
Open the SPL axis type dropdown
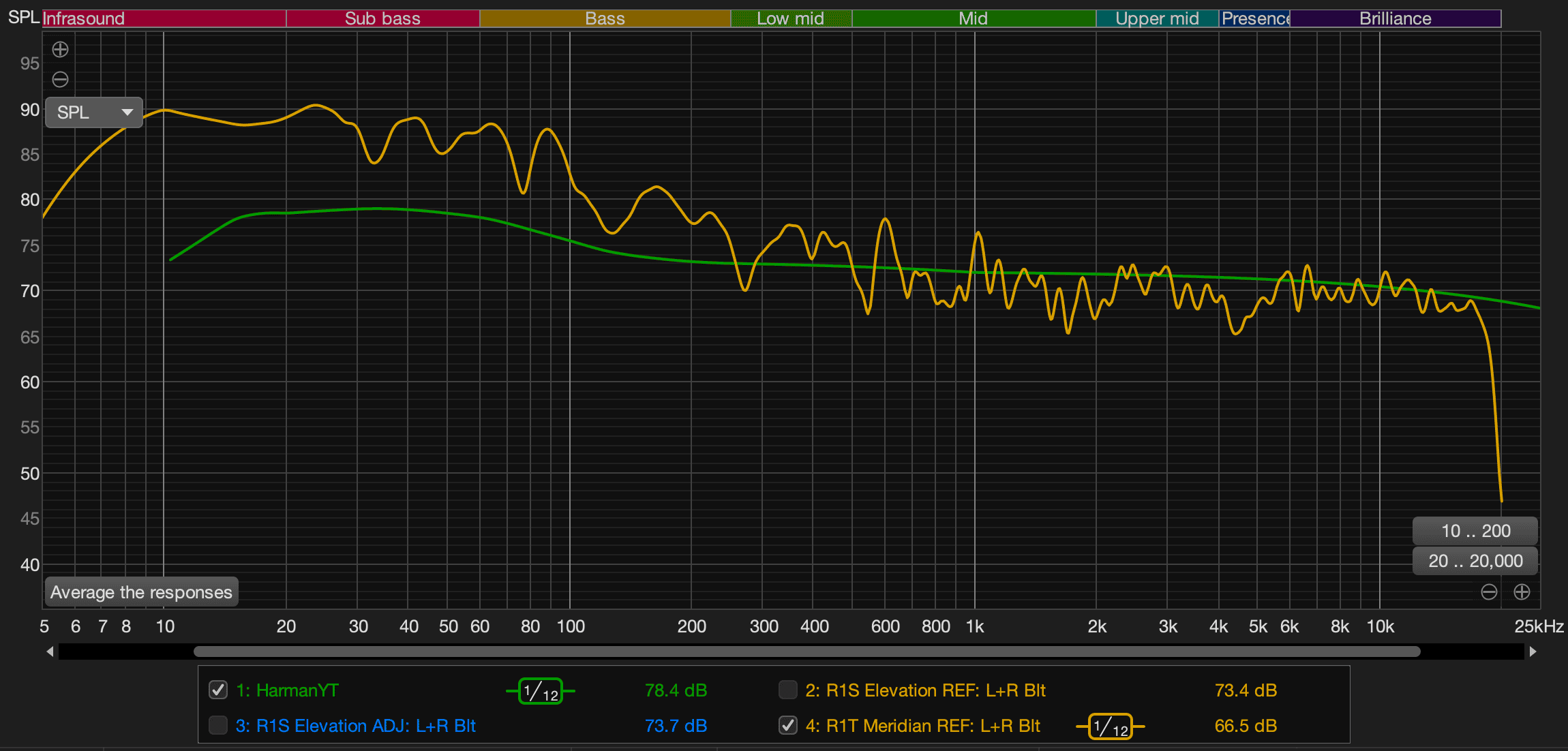pyautogui.click(x=94, y=112)
